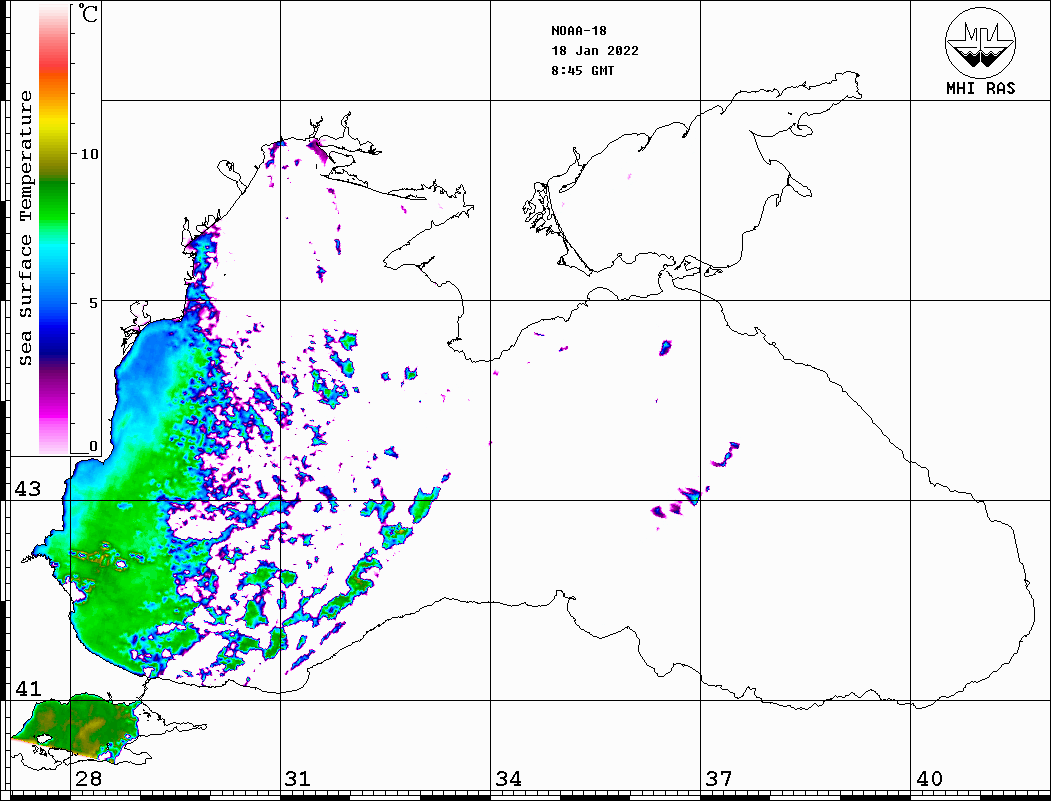This screenshot has height=801, width=1051.
Task: Click the green Sea of Marmara temperature patch
Action: [x=77, y=729]
